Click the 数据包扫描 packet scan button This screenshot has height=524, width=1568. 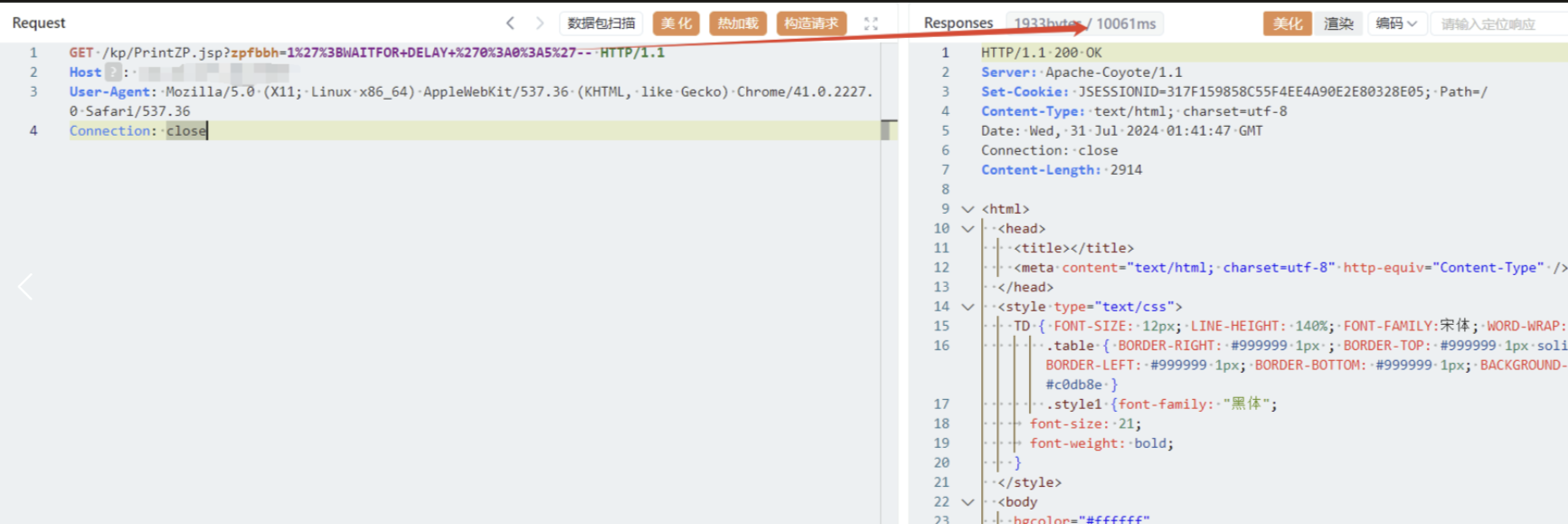click(x=601, y=24)
